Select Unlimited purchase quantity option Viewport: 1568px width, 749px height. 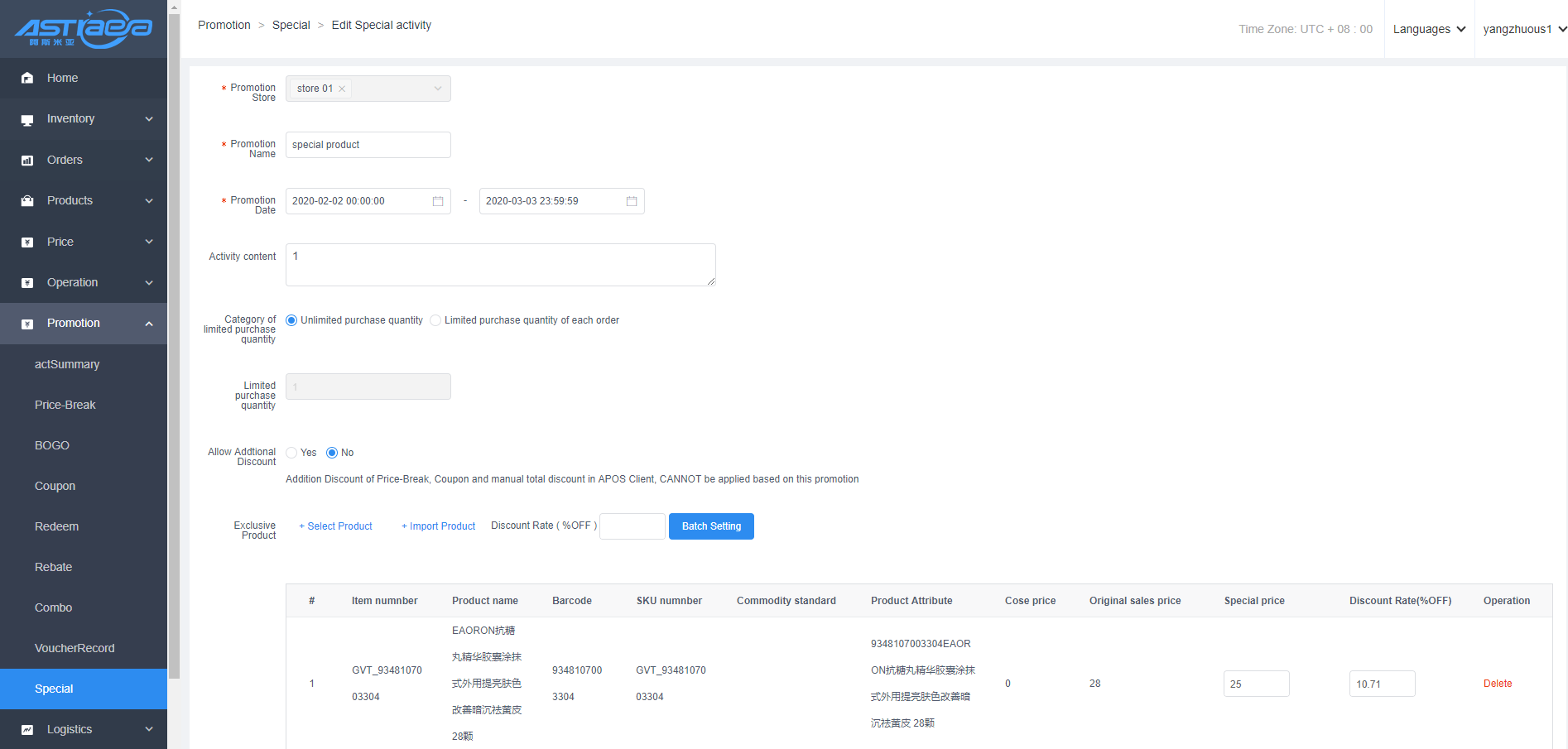291,320
